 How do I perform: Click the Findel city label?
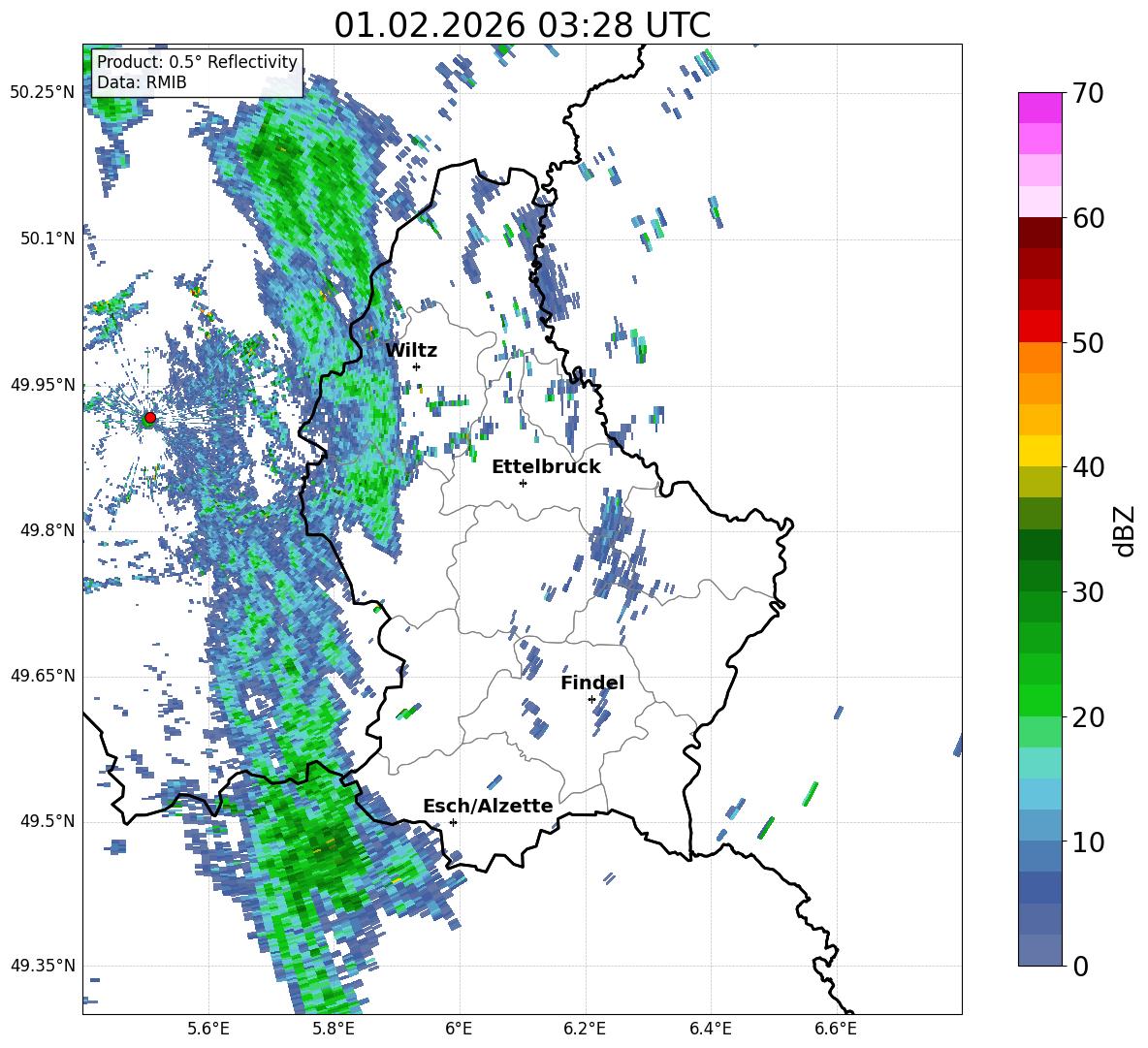(x=592, y=683)
